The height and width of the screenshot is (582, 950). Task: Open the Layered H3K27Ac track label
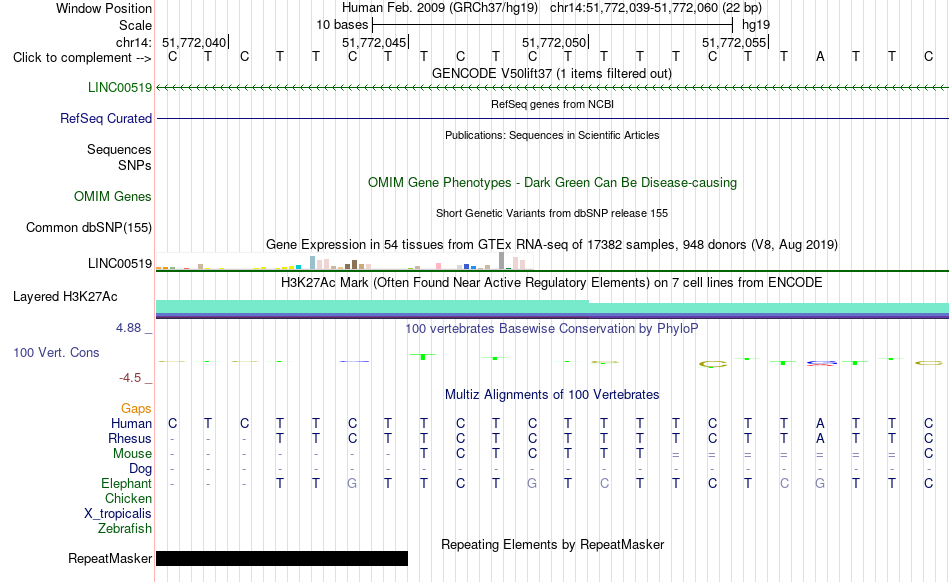[65, 296]
